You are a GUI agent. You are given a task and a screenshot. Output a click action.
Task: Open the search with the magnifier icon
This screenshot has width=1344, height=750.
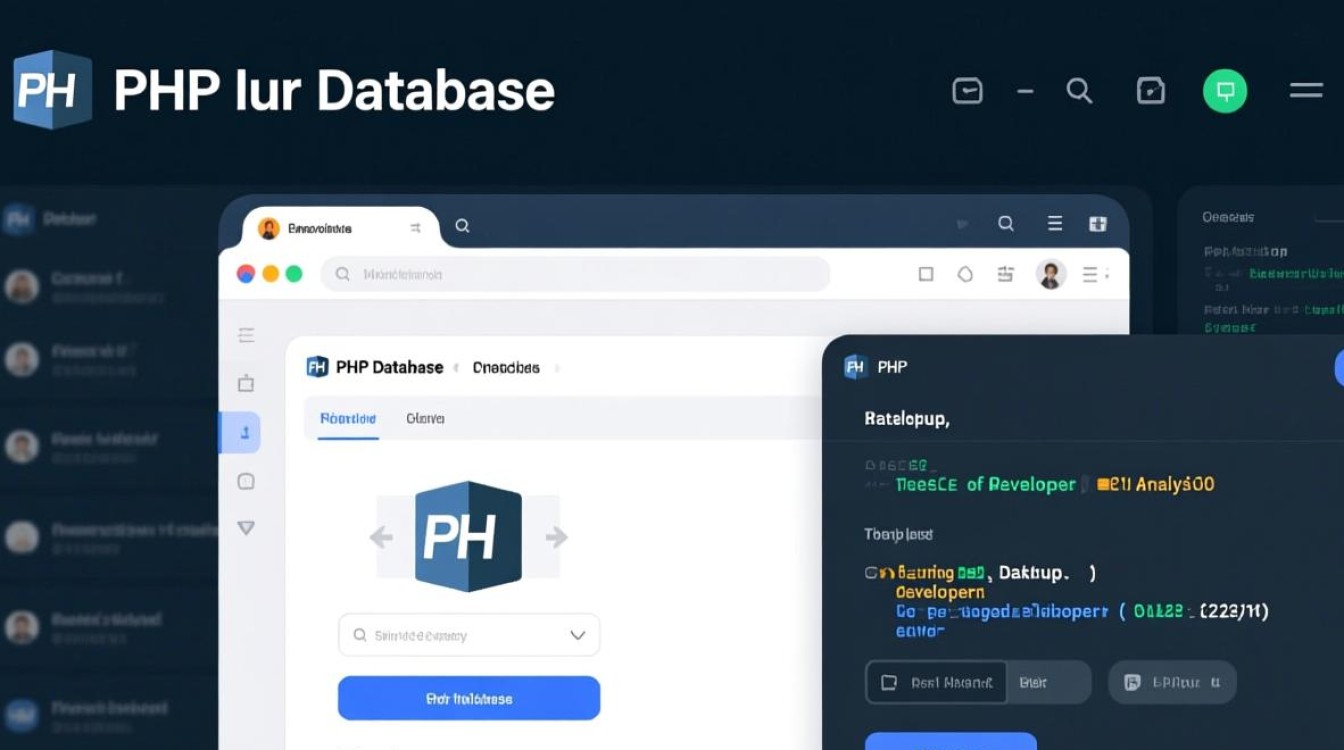point(1079,91)
